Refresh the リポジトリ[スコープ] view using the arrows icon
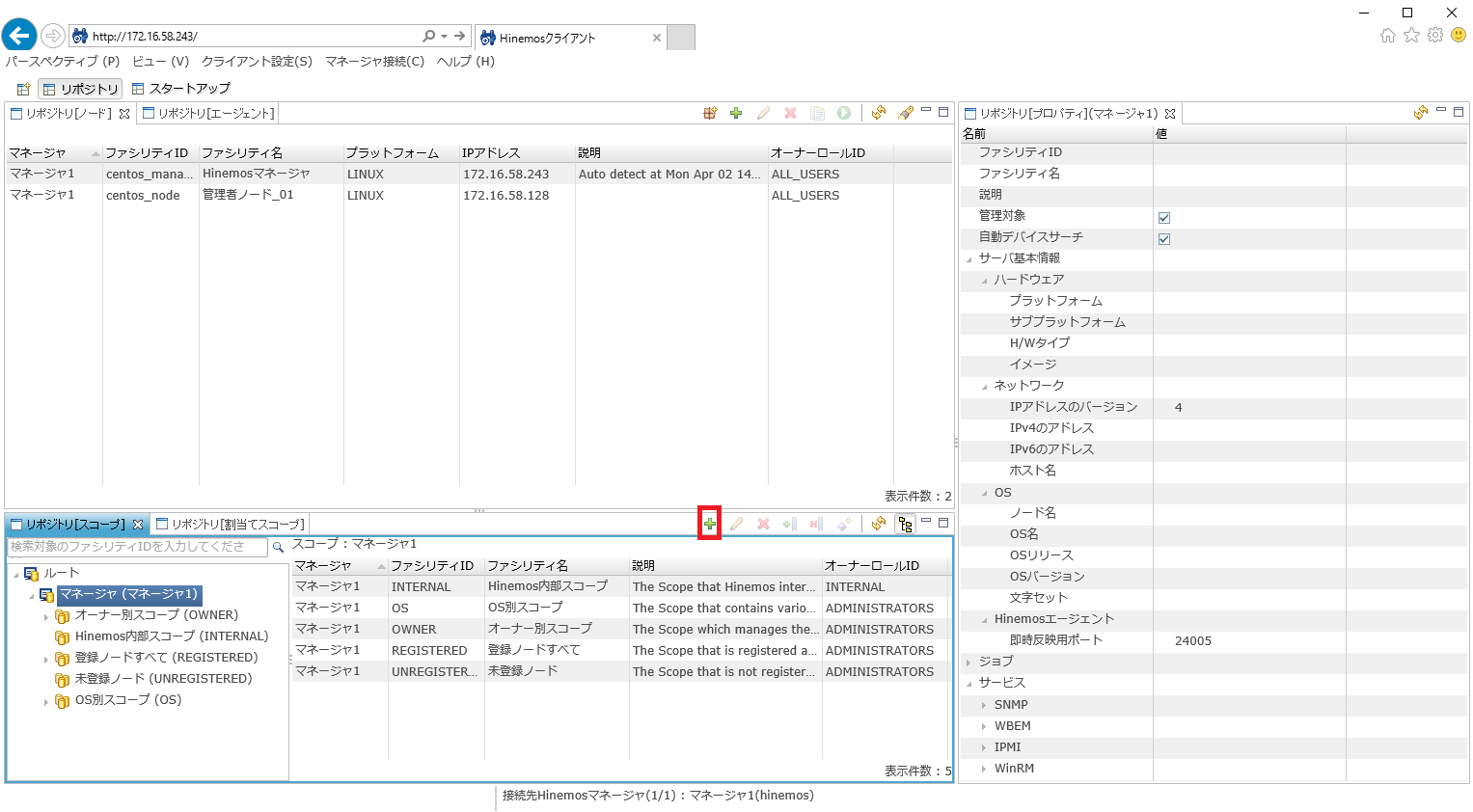Screen dimensions: 1473x812 [x=879, y=524]
